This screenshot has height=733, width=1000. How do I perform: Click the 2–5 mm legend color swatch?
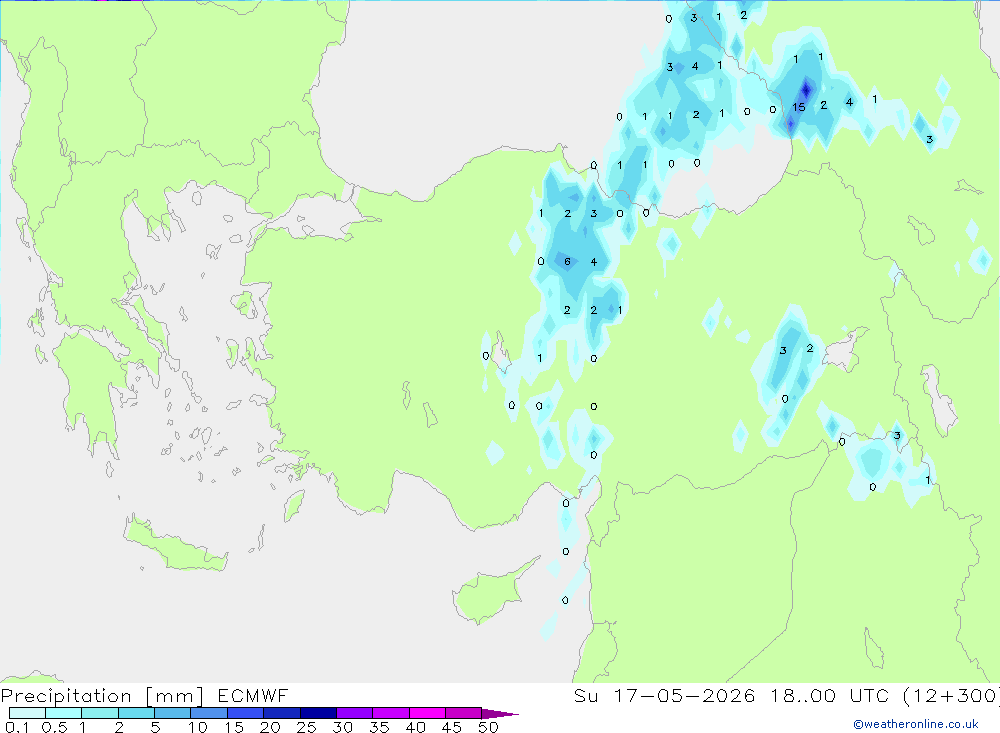136,713
